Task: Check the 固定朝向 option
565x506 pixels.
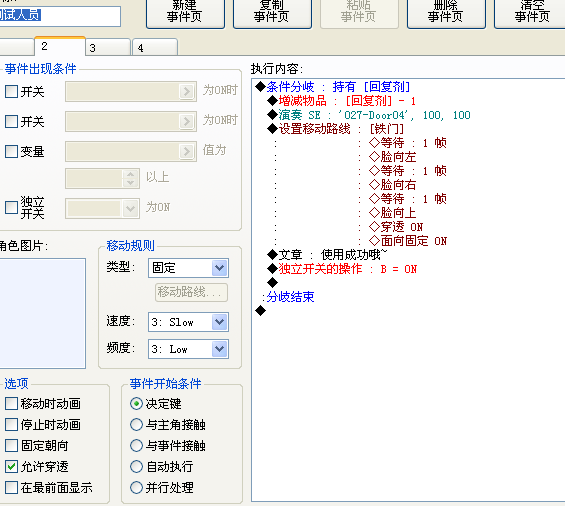Action: coord(12,445)
